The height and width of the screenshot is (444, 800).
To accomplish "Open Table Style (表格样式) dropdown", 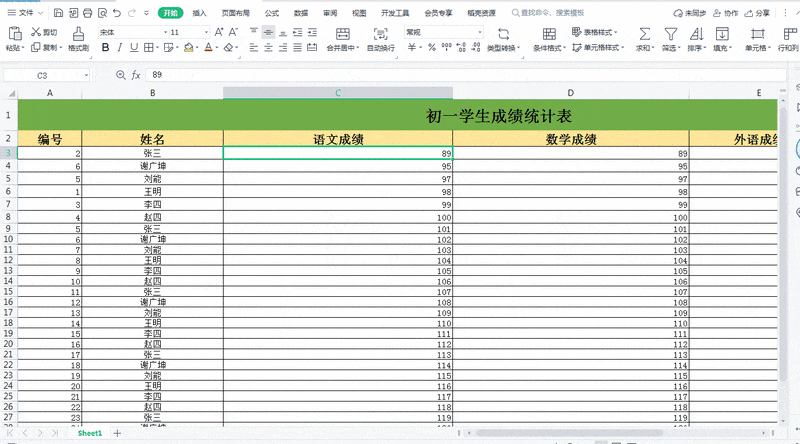I will (x=594, y=32).
